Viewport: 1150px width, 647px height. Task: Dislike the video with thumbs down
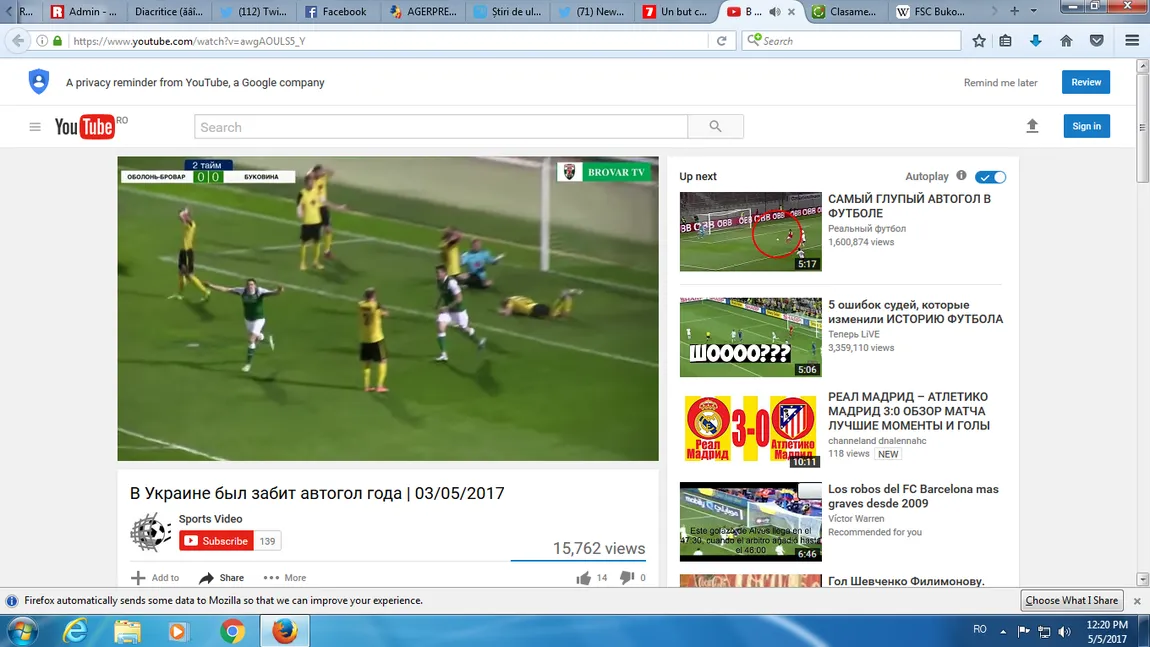coord(626,577)
